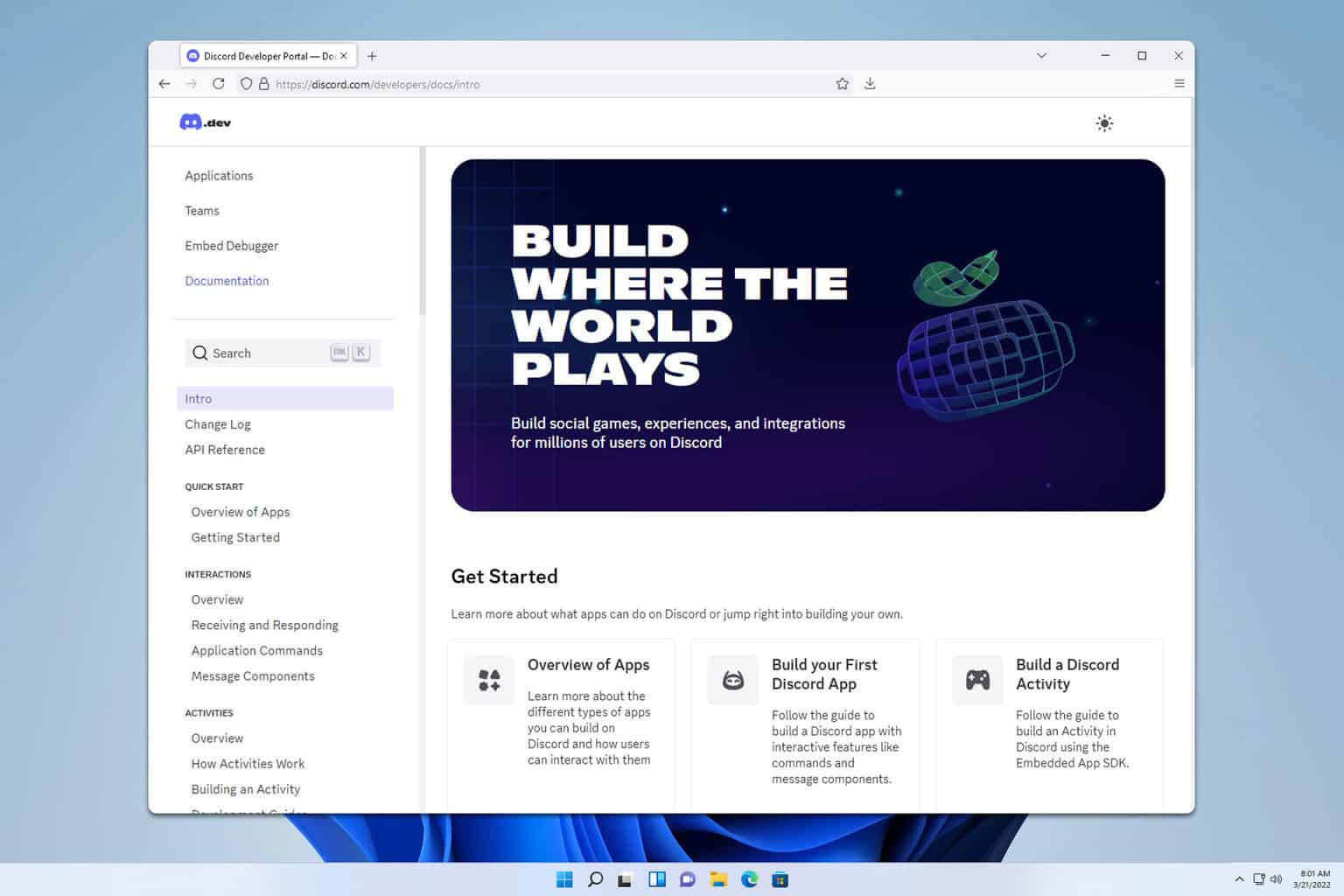
Task: Open a new tab with plus button
Action: (372, 56)
